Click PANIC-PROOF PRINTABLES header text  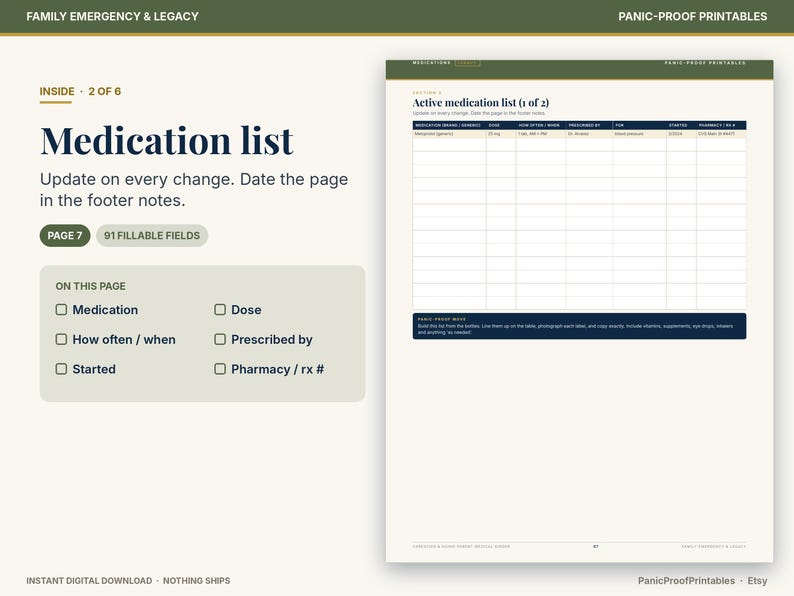pyautogui.click(x=692, y=16)
